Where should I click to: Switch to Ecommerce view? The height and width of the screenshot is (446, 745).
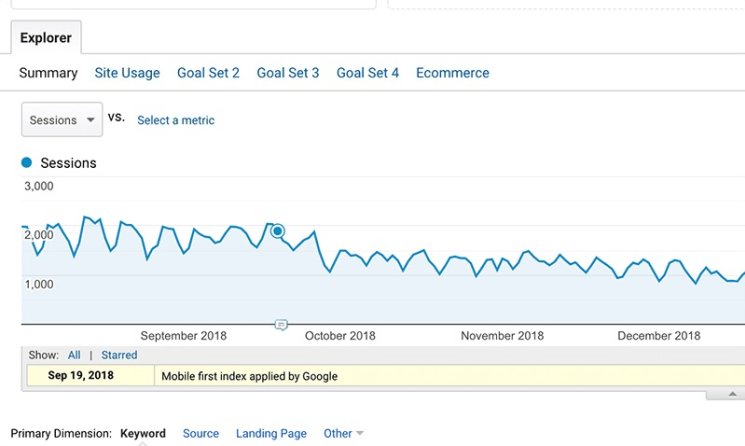(x=452, y=73)
